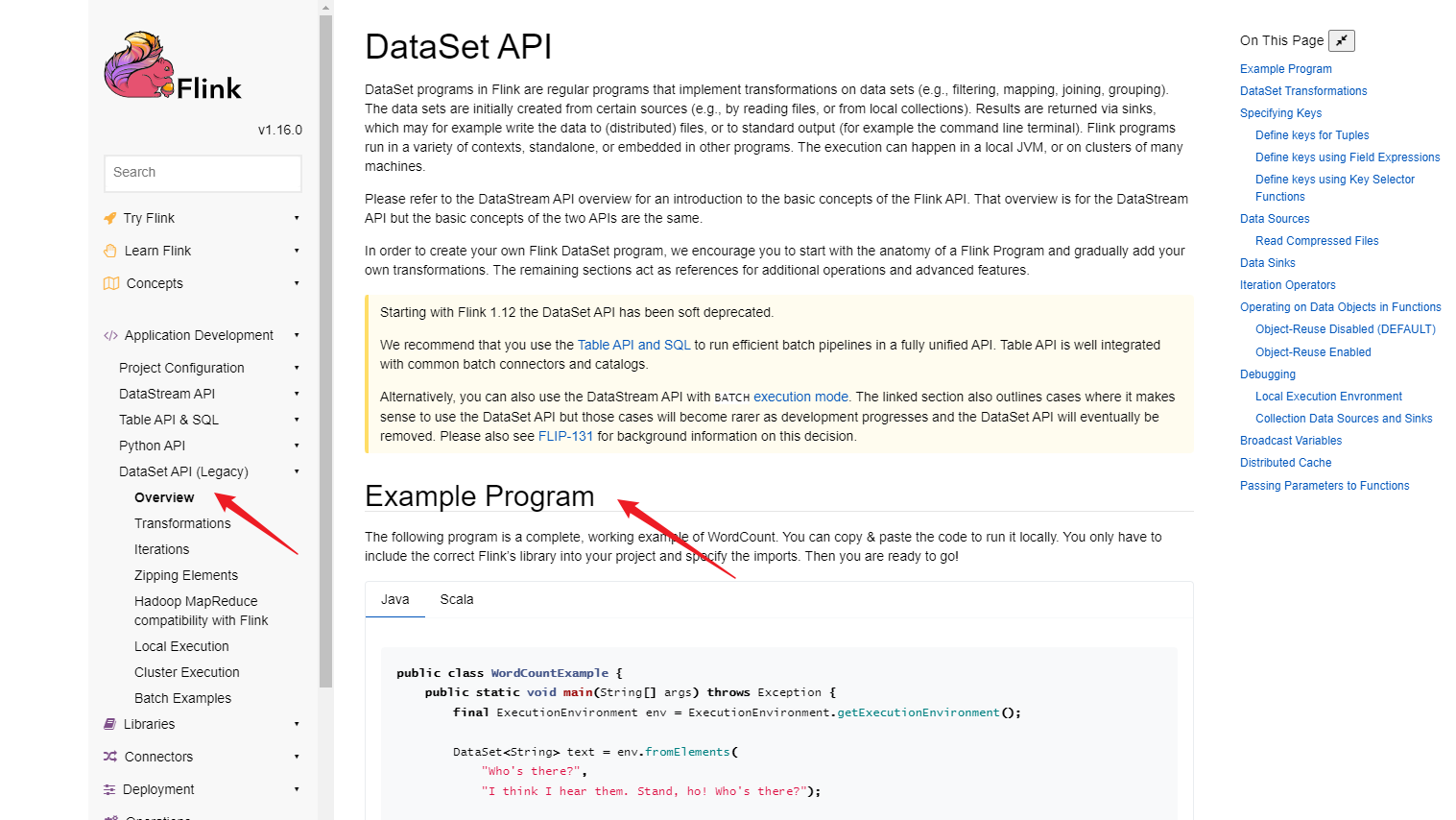Jump to Iteration Operators section
The height and width of the screenshot is (820, 1456).
pos(1287,285)
